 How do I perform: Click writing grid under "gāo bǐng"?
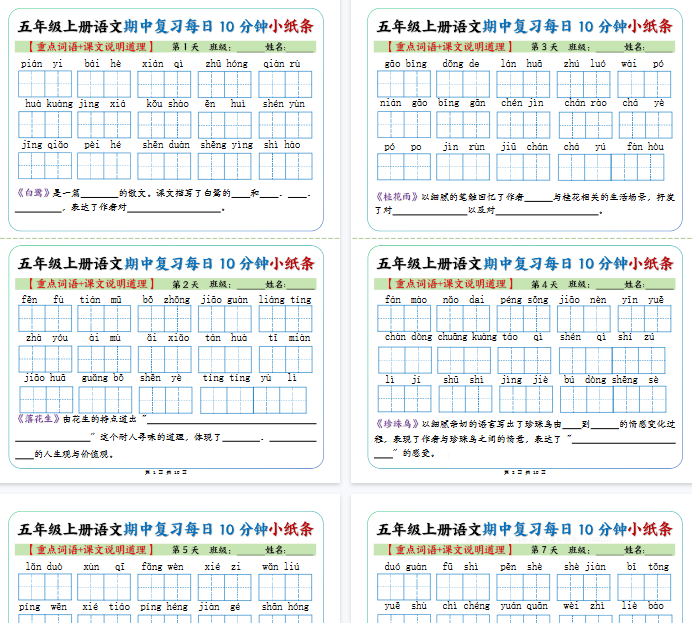[x=403, y=84]
